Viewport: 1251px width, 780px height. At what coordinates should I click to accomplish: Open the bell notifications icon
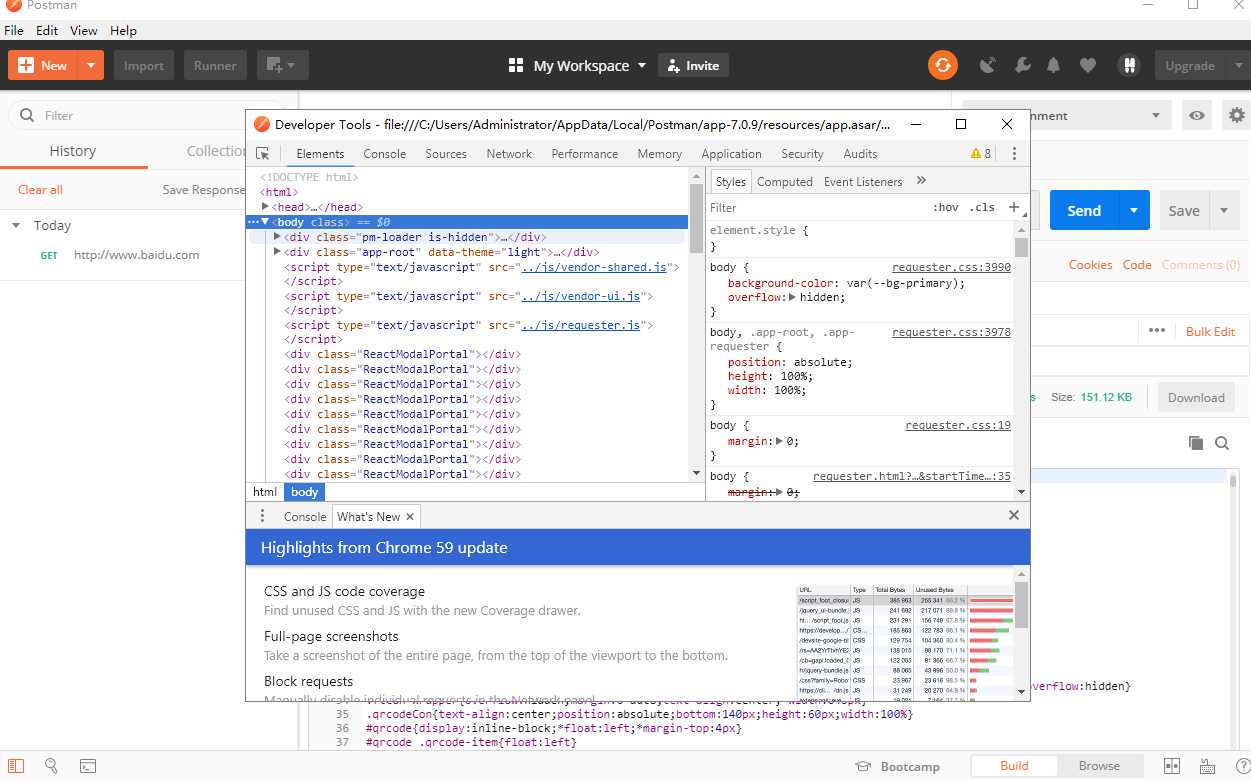coord(1053,65)
